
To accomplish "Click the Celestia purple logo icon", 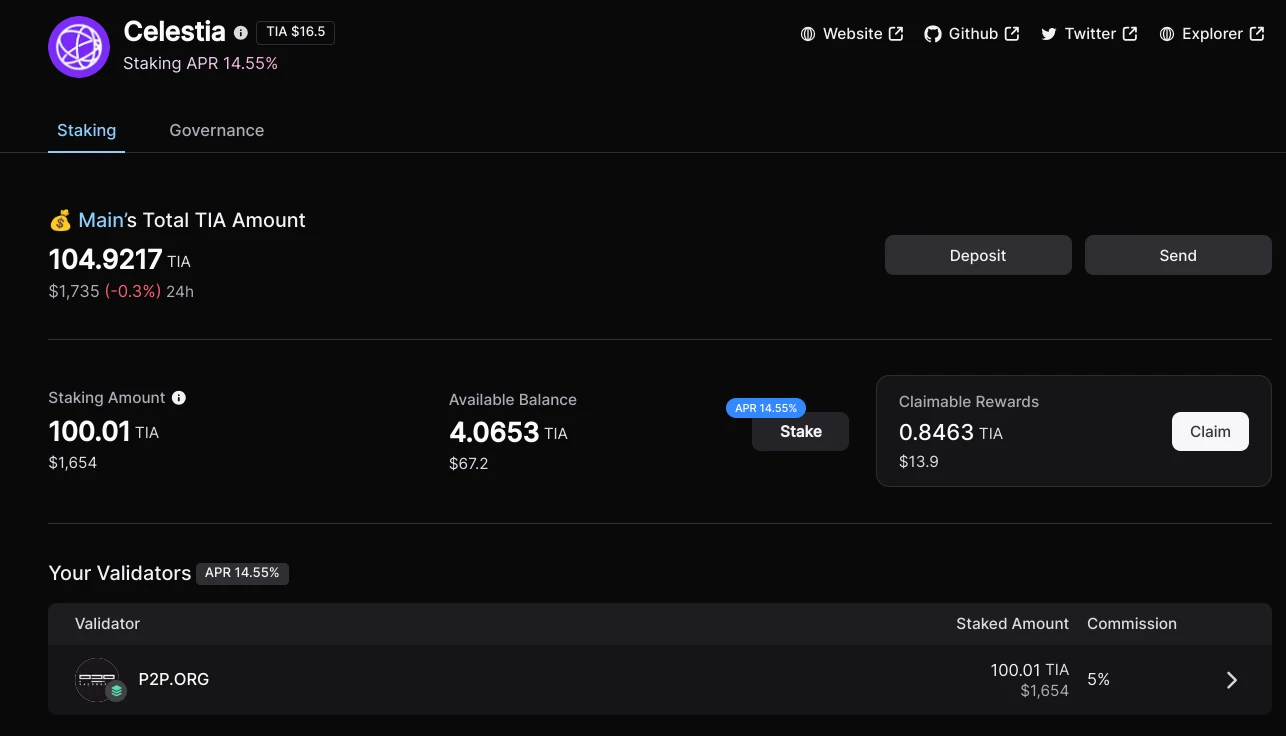I will 79,47.
